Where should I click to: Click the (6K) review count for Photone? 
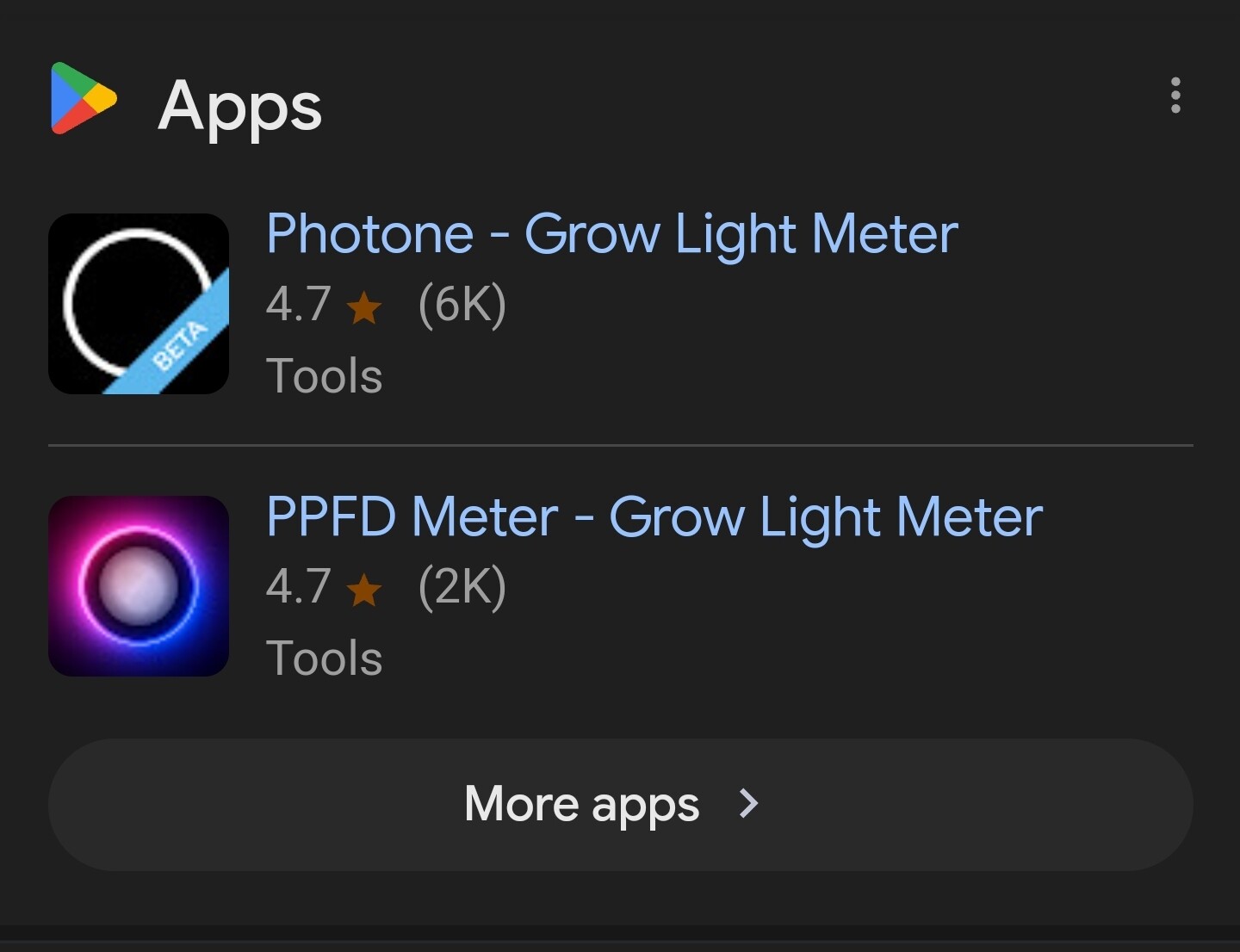[x=462, y=305]
